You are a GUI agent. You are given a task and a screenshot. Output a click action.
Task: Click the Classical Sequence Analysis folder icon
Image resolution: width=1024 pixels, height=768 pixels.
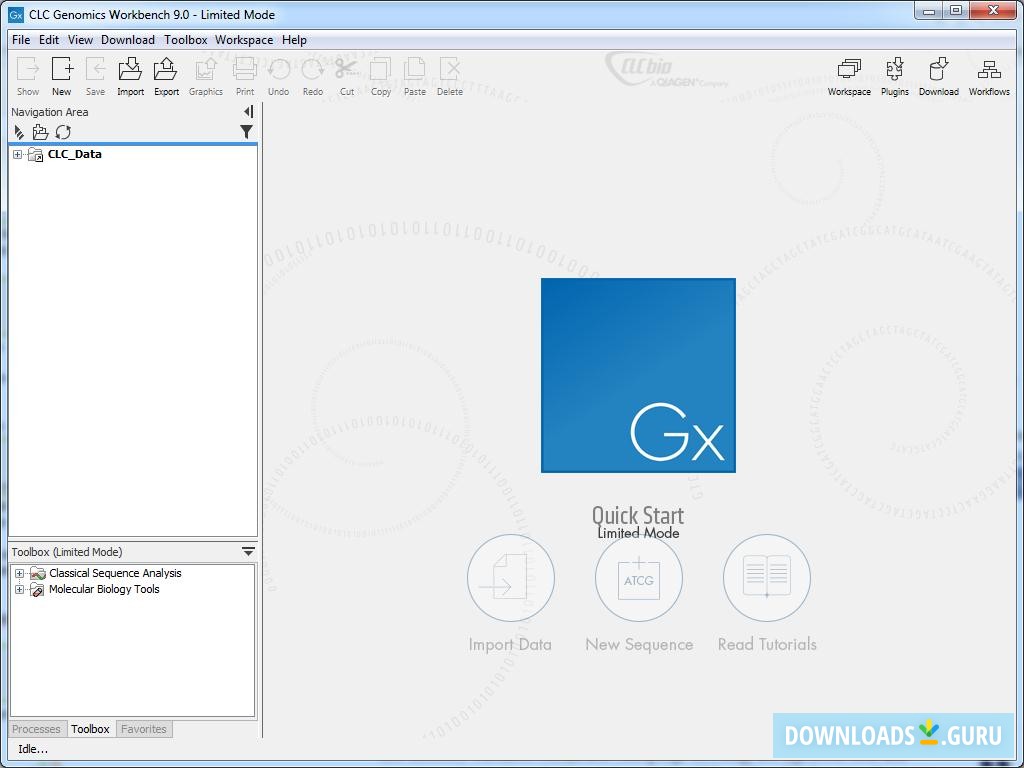pos(38,573)
